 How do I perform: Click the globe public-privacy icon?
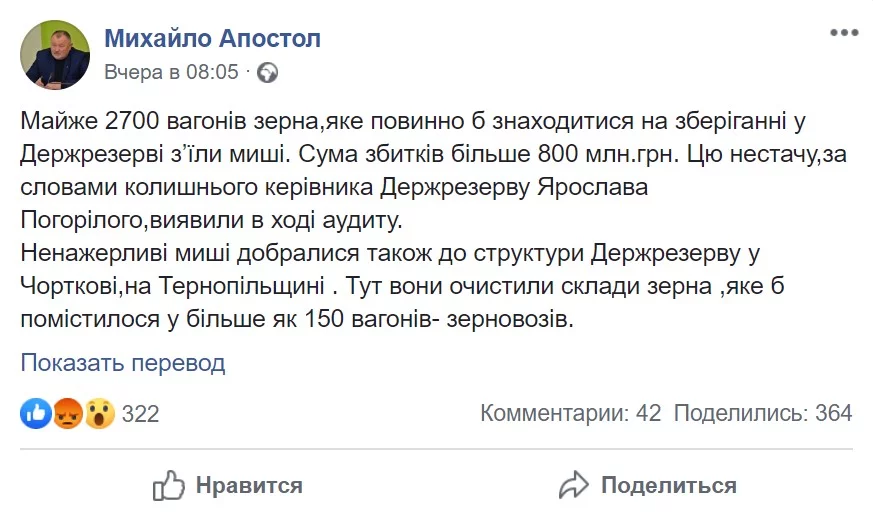pos(267,72)
